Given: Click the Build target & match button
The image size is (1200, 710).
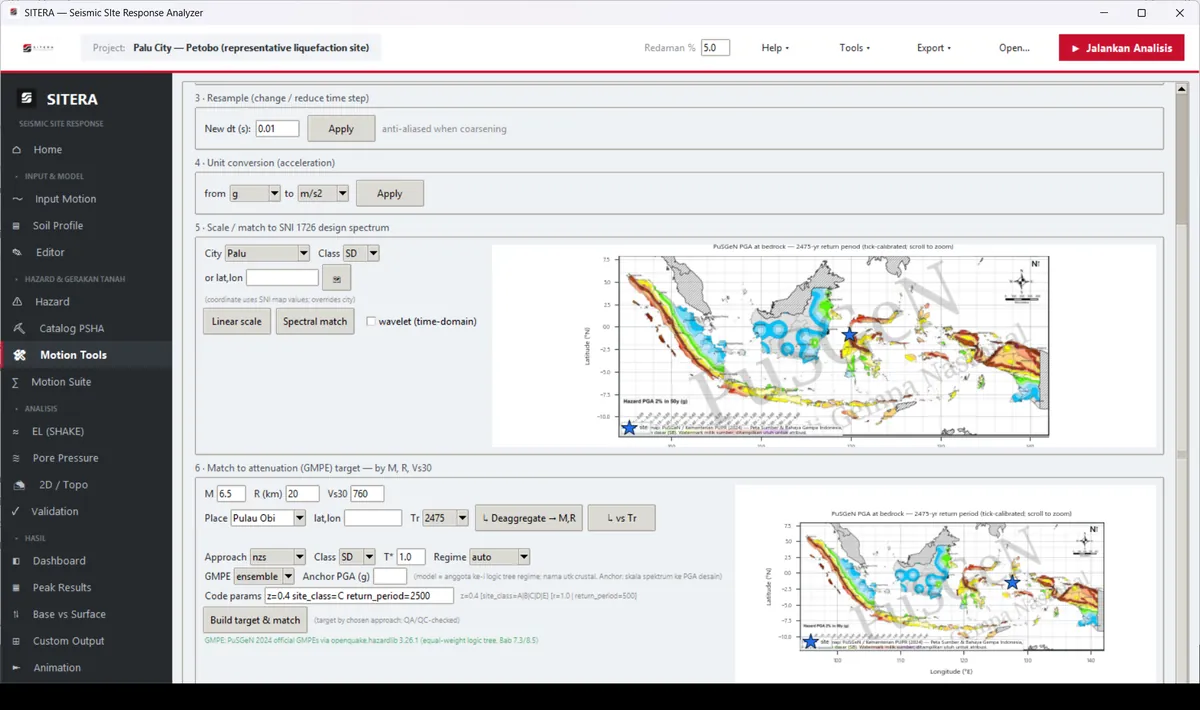Looking at the screenshot, I should click(255, 620).
